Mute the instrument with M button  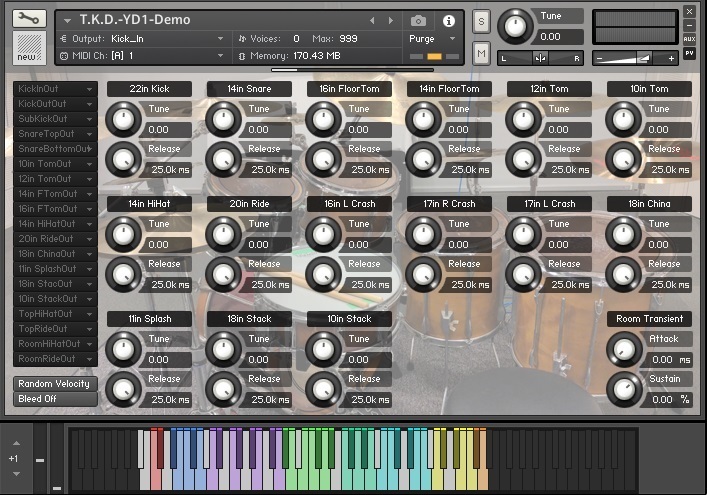pyautogui.click(x=482, y=54)
